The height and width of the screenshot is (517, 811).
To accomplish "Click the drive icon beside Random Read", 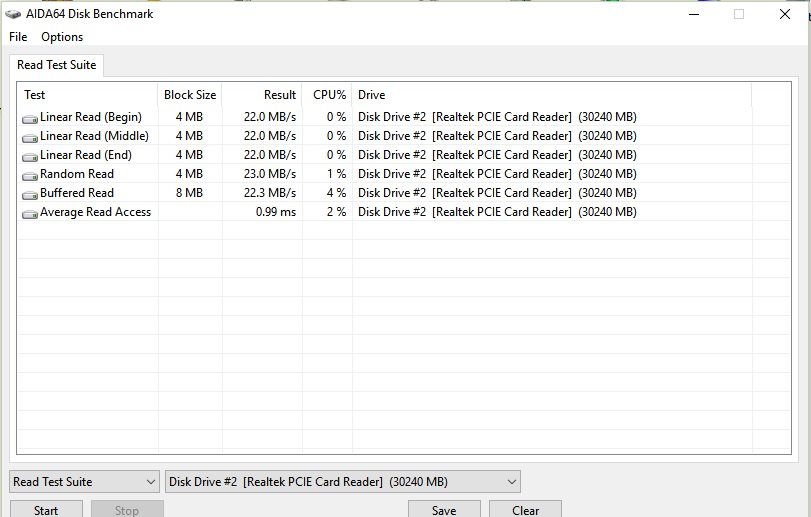I will [x=30, y=176].
